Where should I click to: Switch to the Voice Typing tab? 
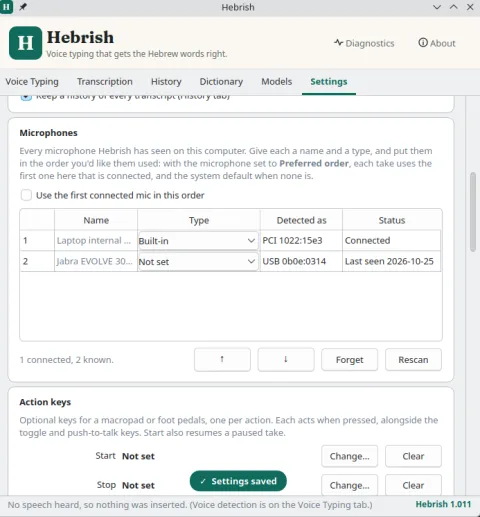(32, 82)
